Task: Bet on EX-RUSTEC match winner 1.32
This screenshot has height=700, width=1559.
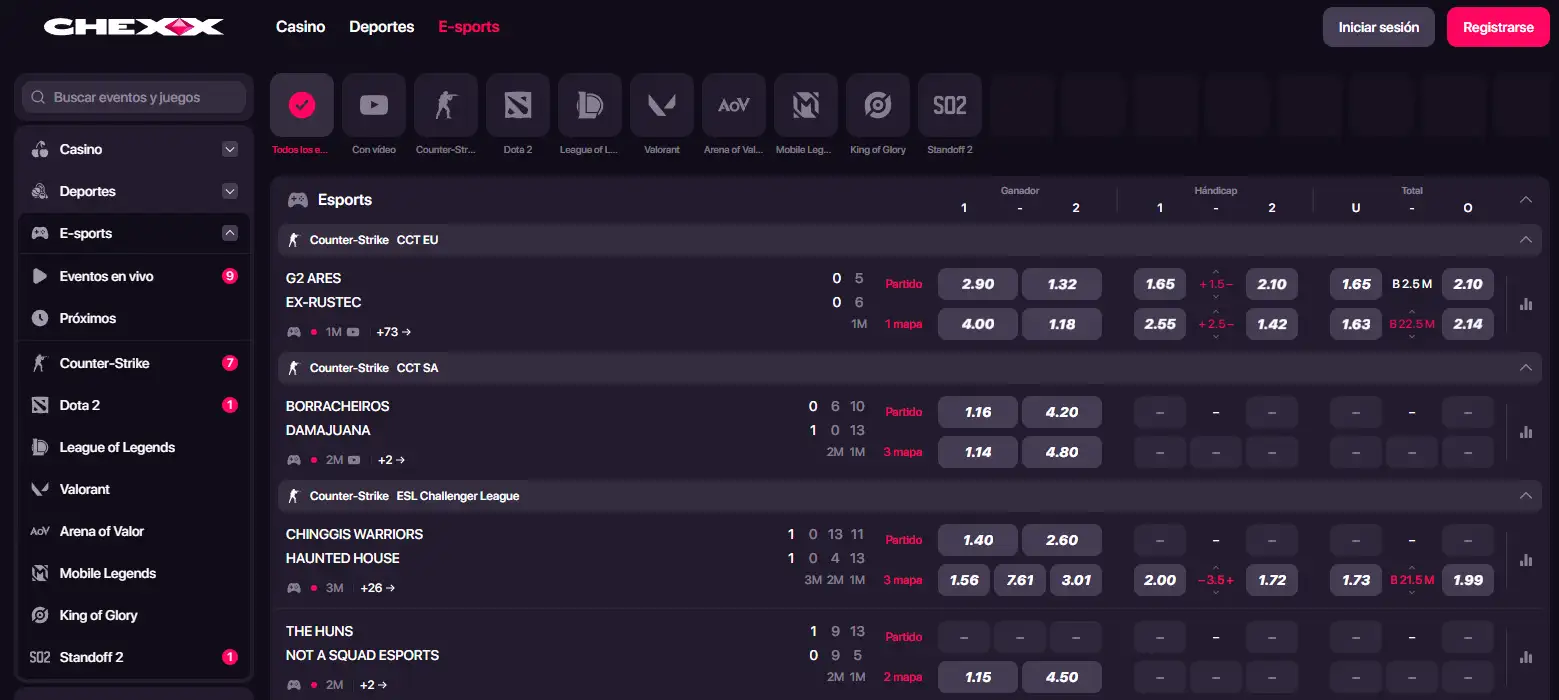Action: coord(1062,284)
